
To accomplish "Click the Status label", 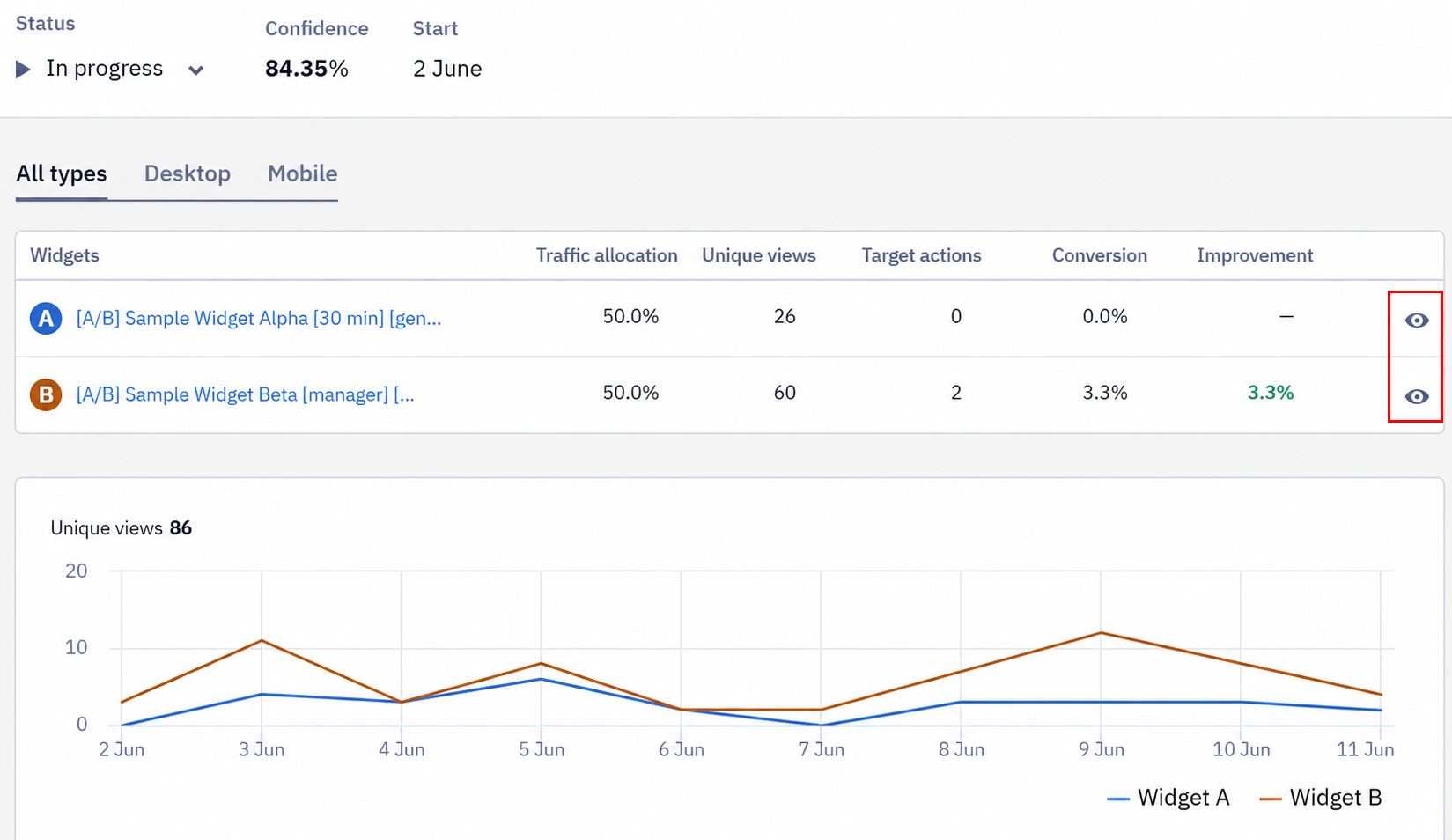I will coord(46,24).
